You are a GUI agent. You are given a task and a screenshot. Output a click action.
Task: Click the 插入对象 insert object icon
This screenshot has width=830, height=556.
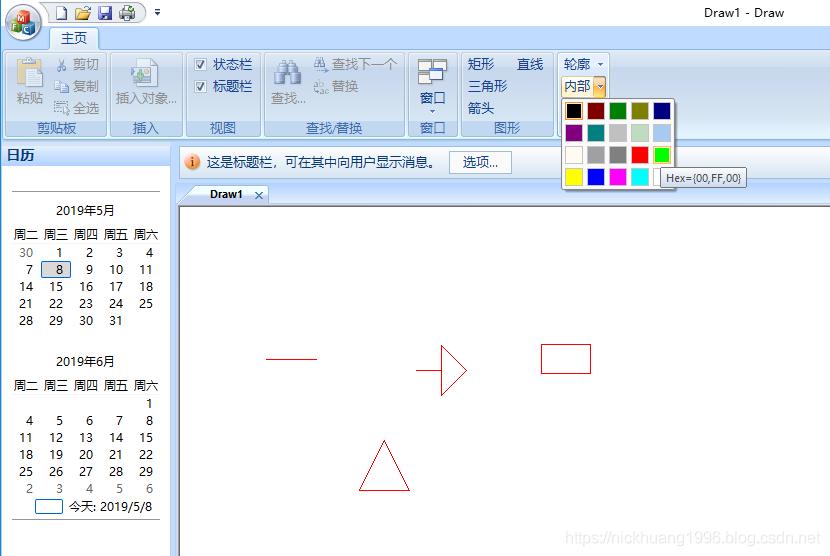tap(145, 73)
